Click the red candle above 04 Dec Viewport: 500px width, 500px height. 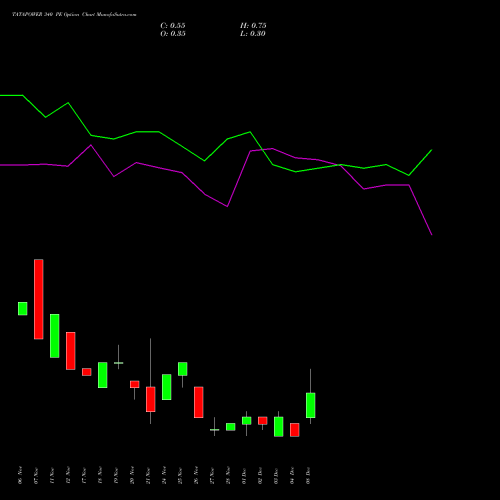[295, 430]
